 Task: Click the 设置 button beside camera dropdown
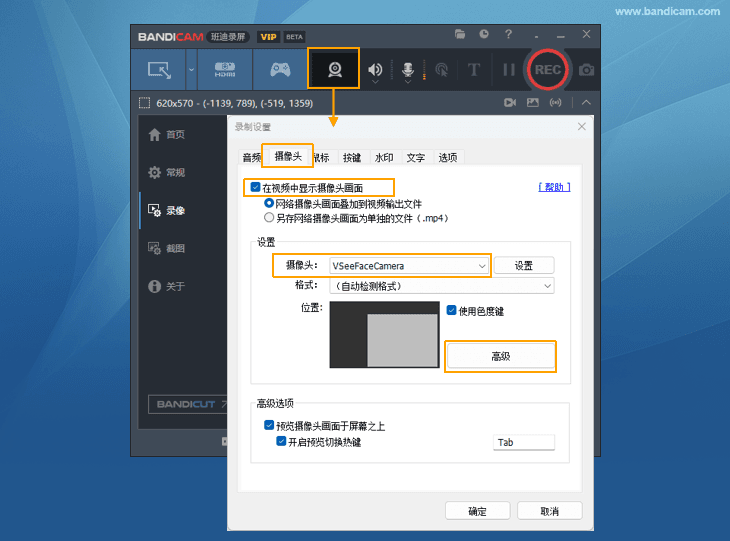pyautogui.click(x=524, y=265)
